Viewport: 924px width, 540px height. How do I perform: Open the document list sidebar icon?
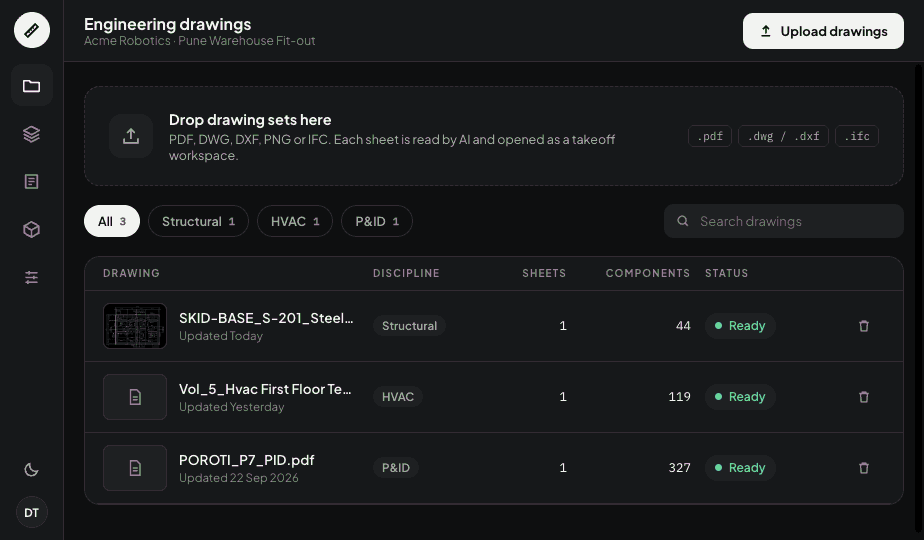[32, 182]
